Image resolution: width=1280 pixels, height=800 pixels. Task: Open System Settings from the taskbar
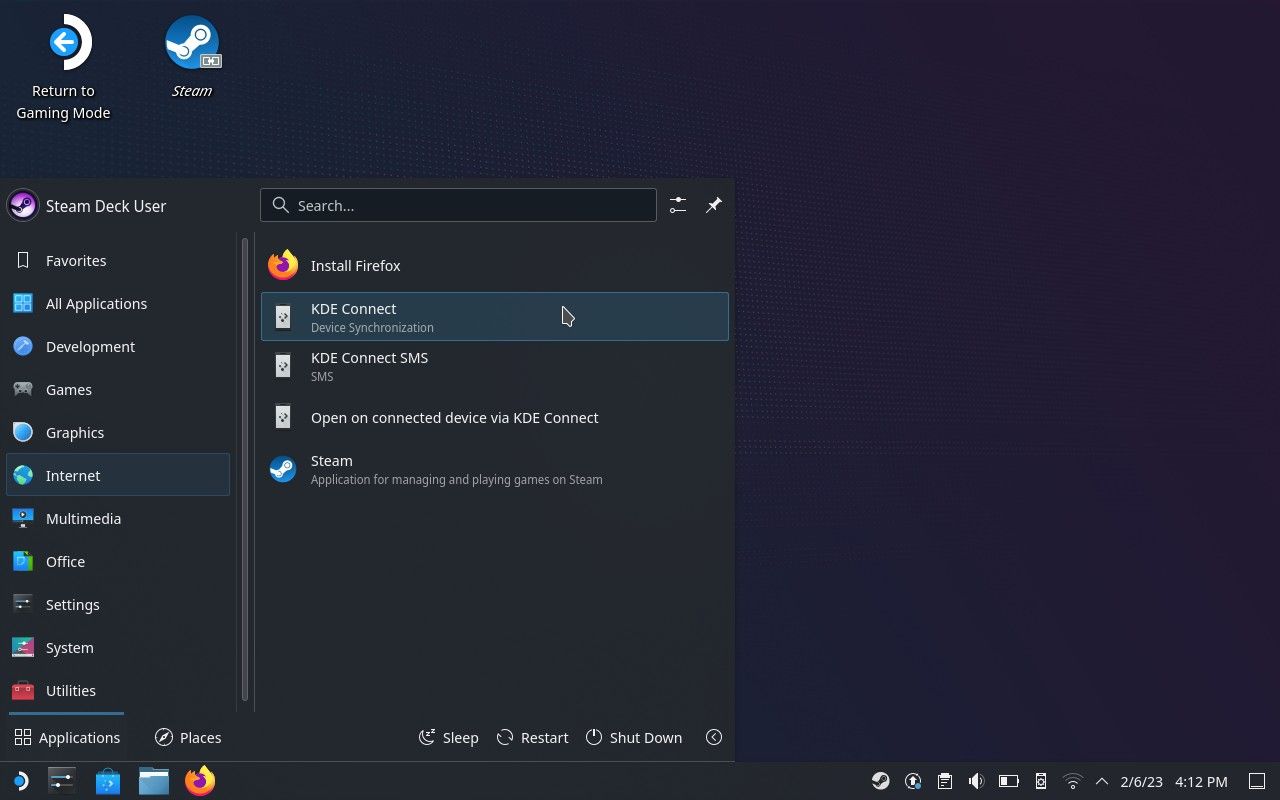(x=62, y=781)
